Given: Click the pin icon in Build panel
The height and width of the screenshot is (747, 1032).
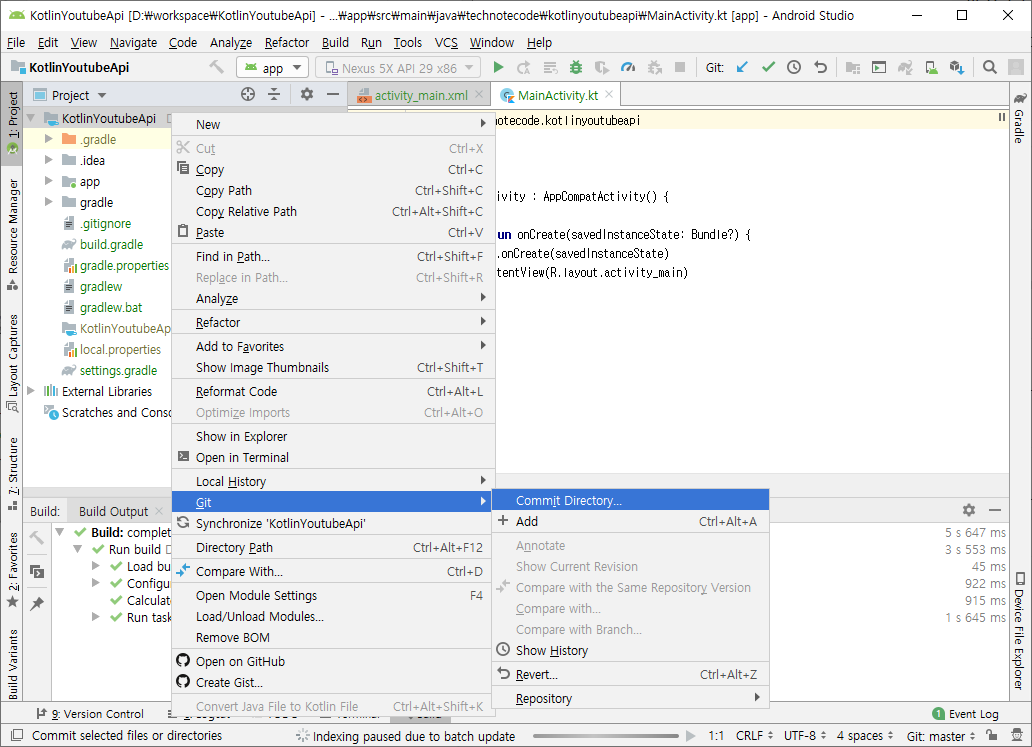Looking at the screenshot, I should coord(37,603).
